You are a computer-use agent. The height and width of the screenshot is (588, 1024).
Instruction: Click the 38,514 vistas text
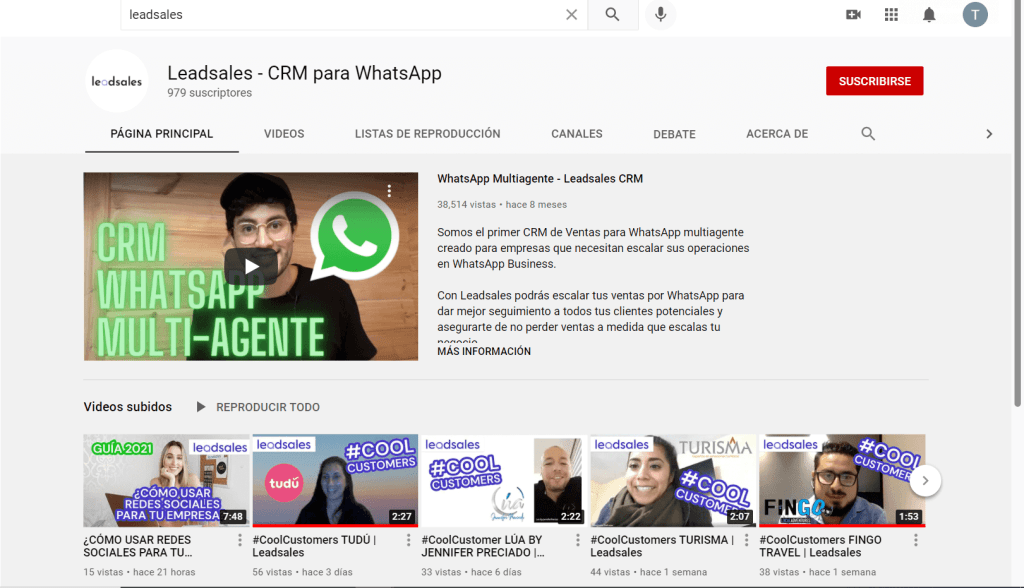pyautogui.click(x=466, y=204)
